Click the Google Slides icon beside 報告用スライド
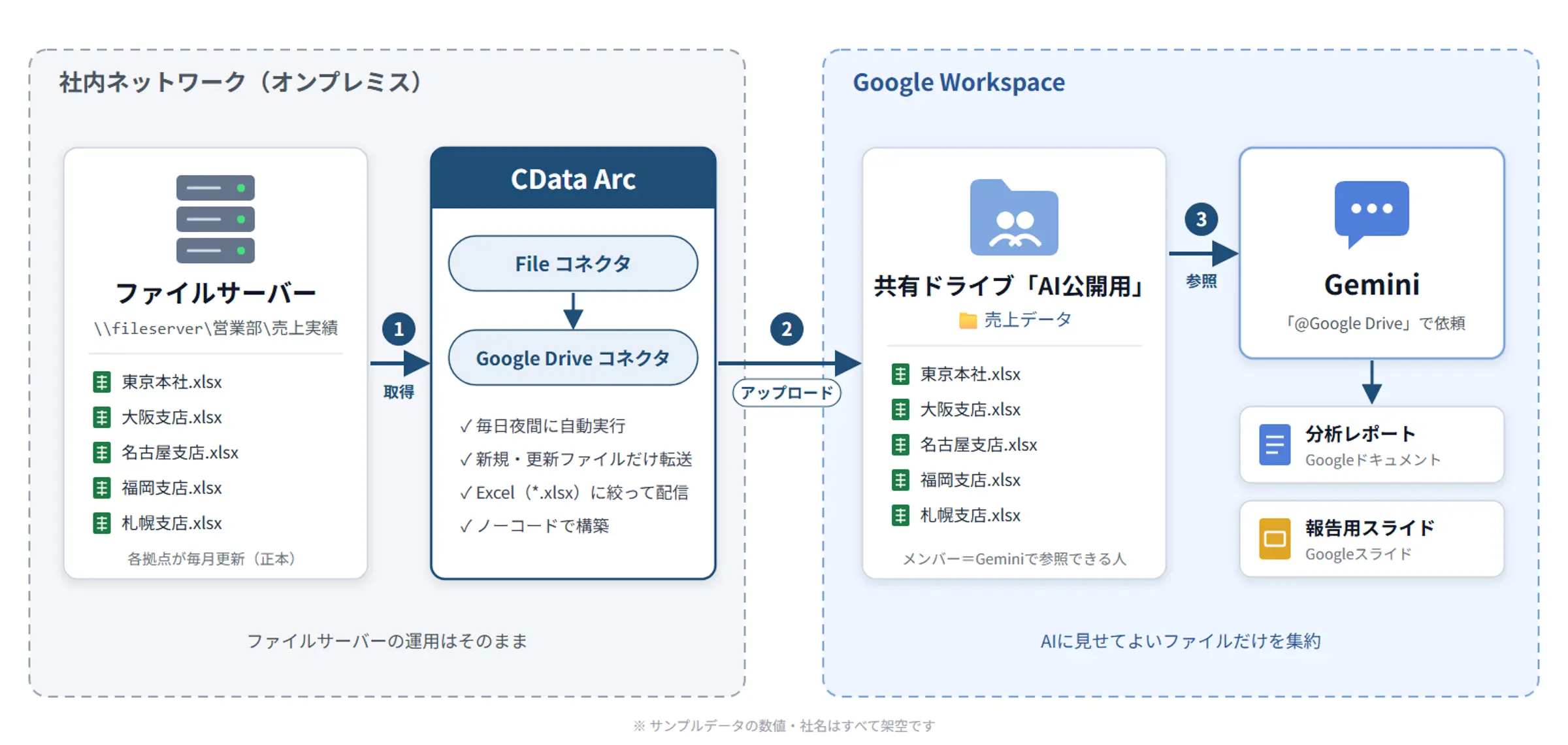 click(1274, 539)
